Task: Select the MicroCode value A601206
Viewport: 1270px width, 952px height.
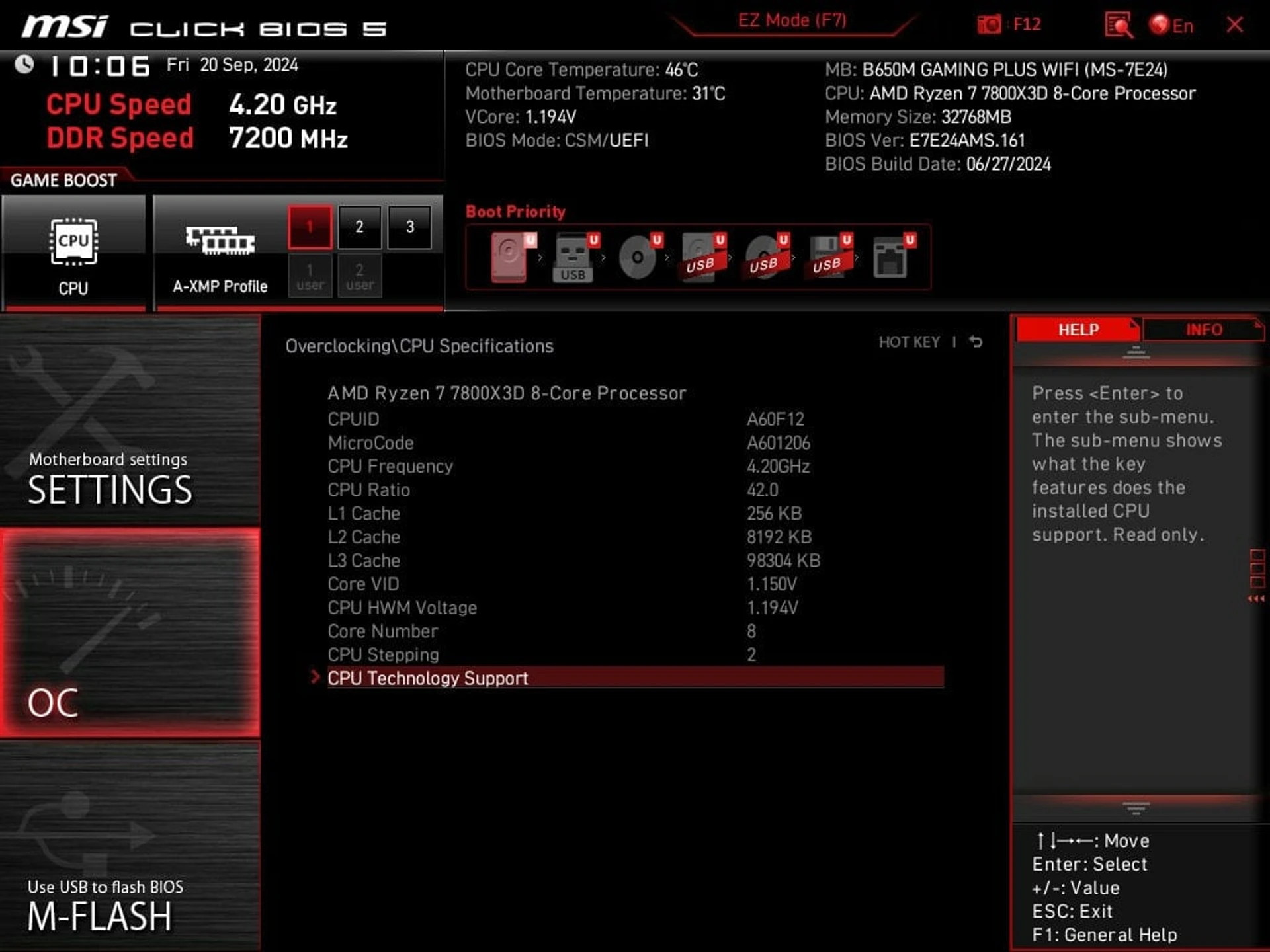Action: point(778,443)
